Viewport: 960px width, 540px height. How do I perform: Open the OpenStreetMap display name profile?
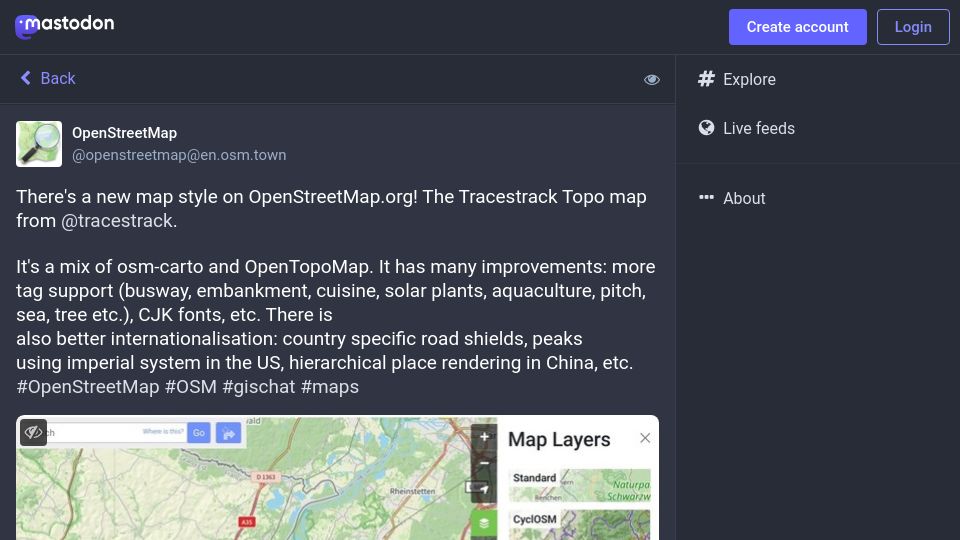(124, 133)
